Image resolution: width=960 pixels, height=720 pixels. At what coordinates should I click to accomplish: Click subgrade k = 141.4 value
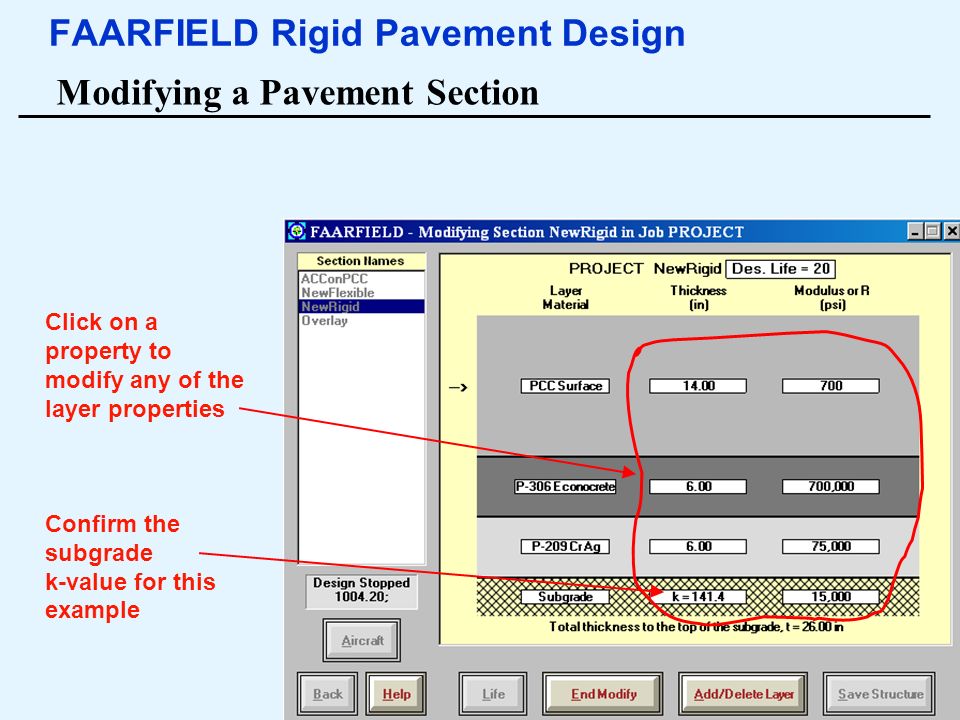click(x=698, y=597)
